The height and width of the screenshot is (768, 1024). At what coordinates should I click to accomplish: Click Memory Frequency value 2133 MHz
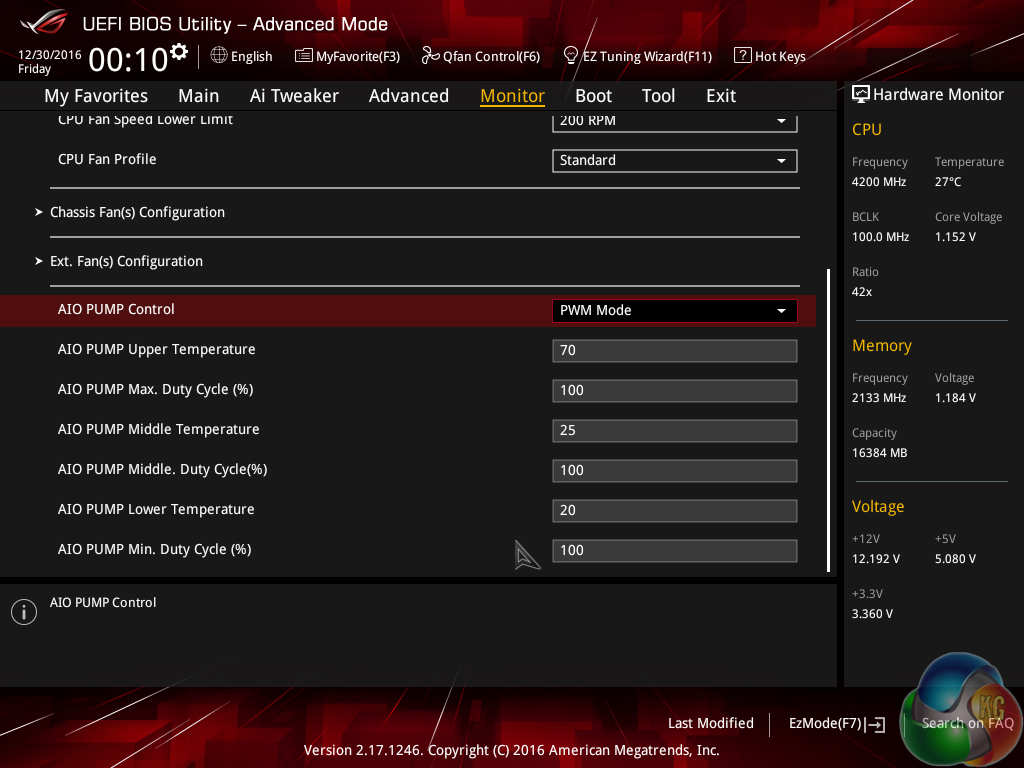pyautogui.click(x=879, y=398)
